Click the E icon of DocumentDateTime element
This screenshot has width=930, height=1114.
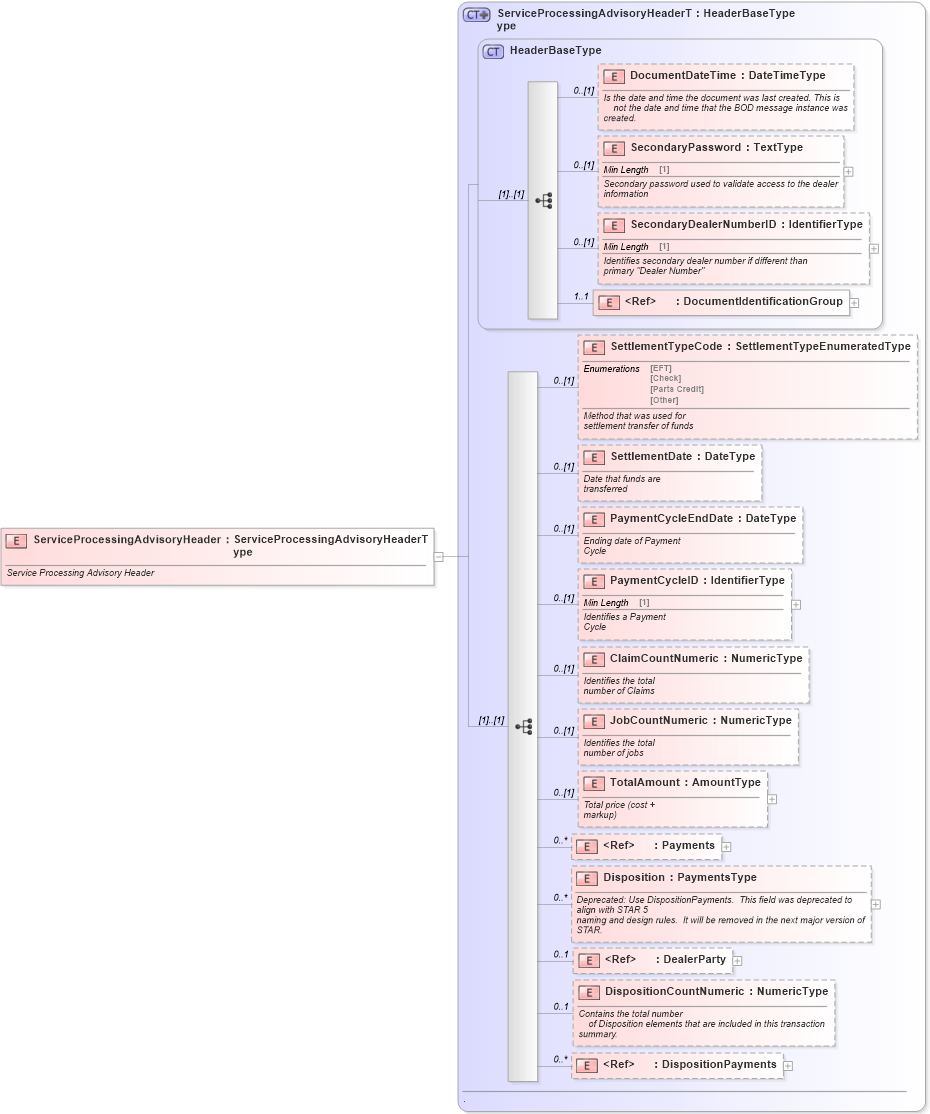click(612, 76)
